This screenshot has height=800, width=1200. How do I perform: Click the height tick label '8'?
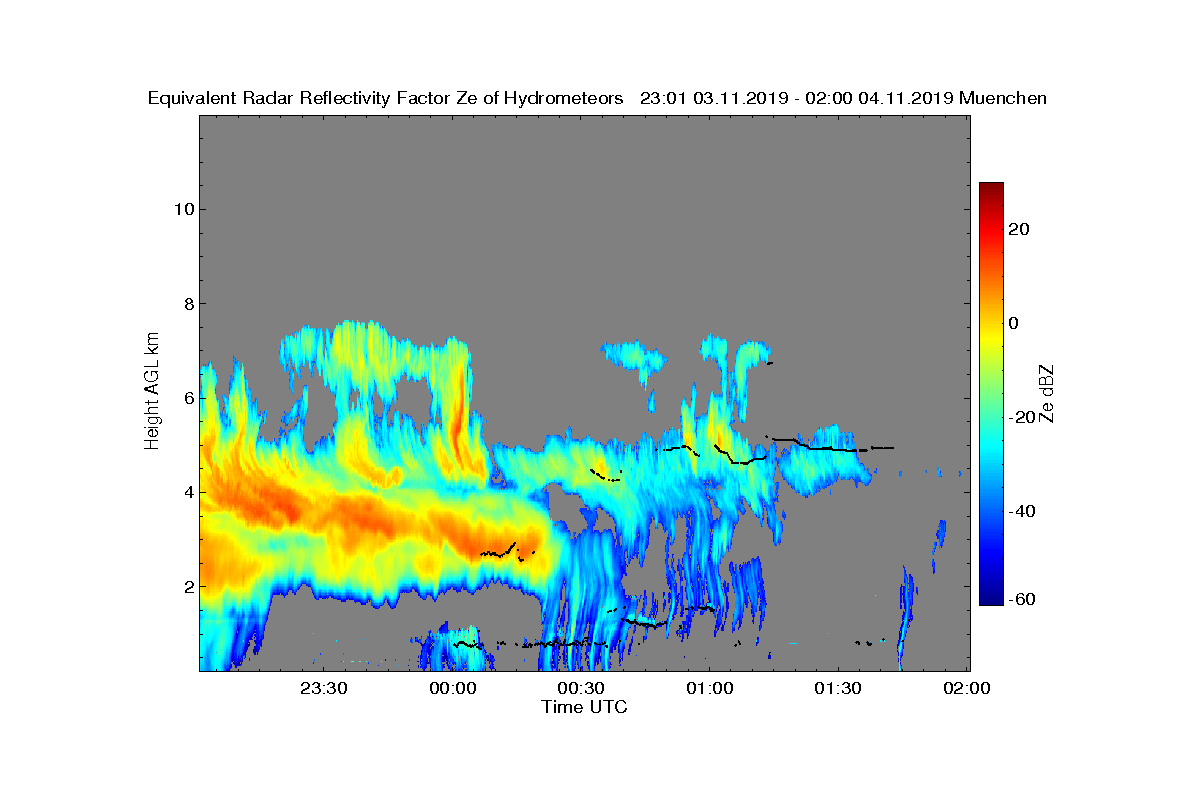tap(188, 303)
